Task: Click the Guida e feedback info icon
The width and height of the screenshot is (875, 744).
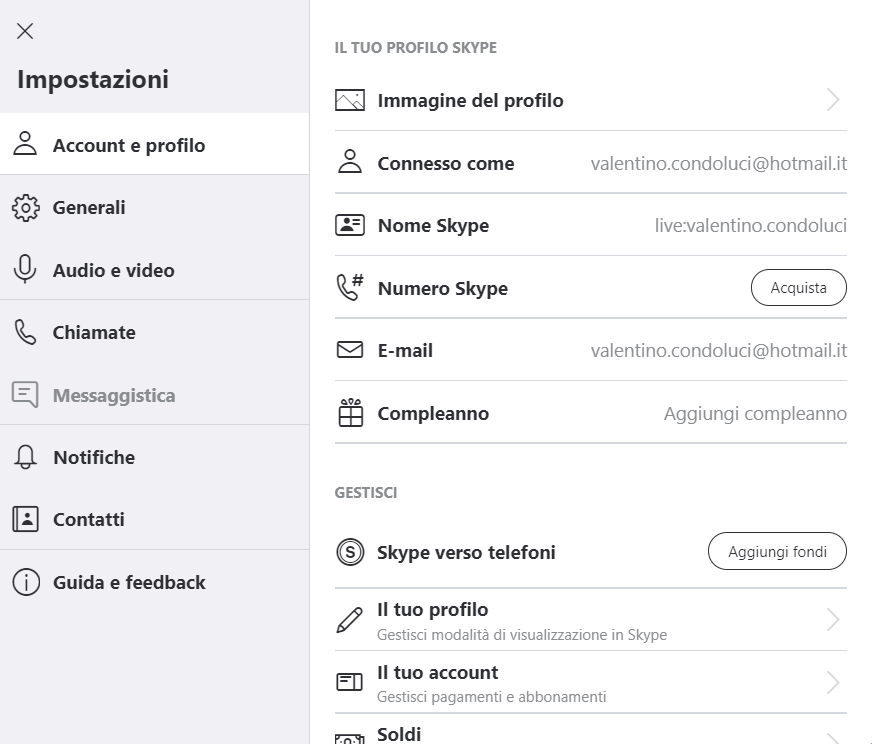Action: [26, 582]
